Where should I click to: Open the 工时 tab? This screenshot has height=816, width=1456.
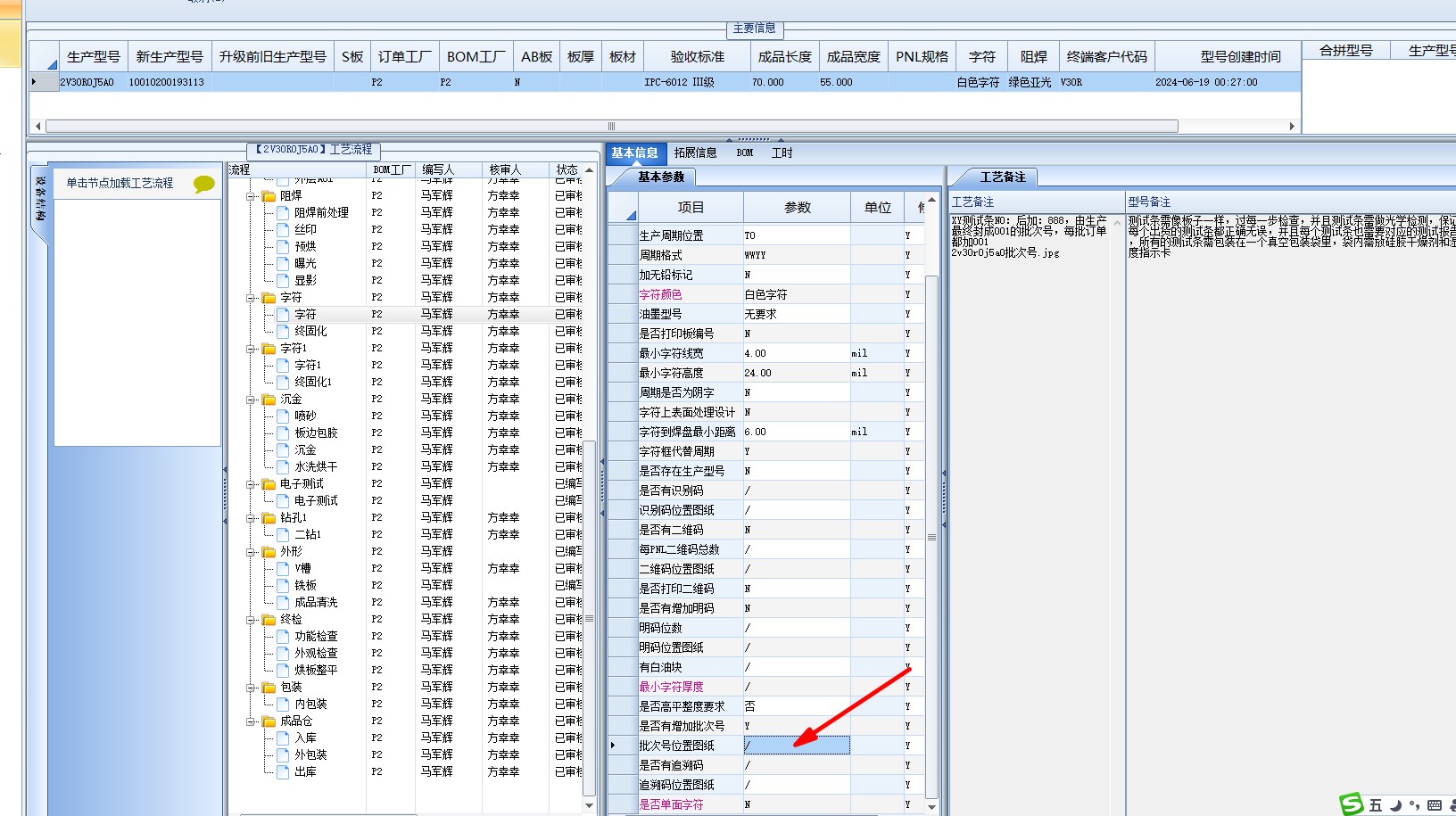pos(782,153)
